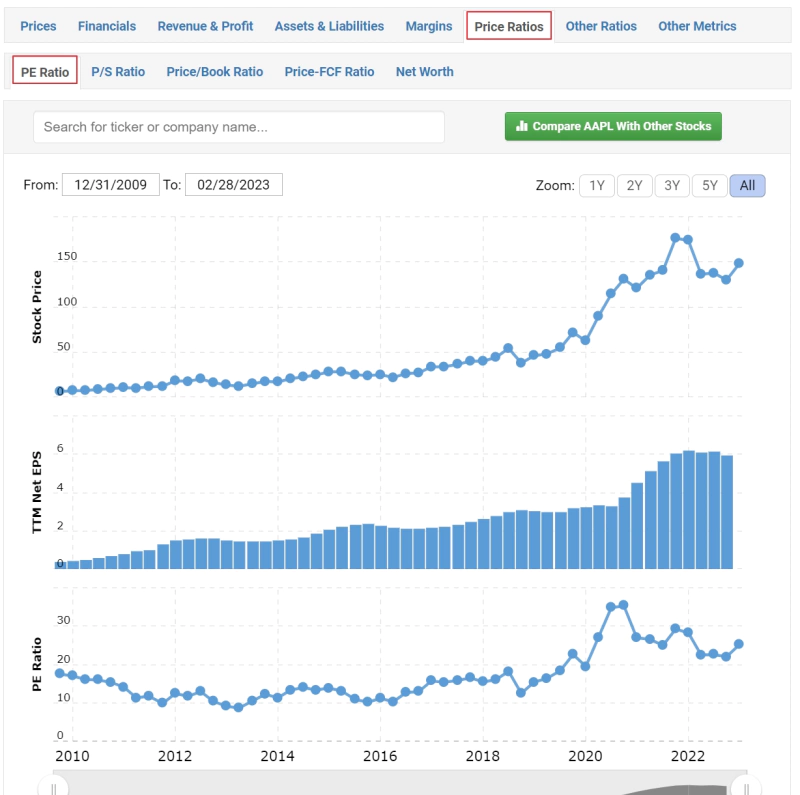This screenshot has height=795, width=800.
Task: Open the Other Metrics tab
Action: click(x=697, y=26)
